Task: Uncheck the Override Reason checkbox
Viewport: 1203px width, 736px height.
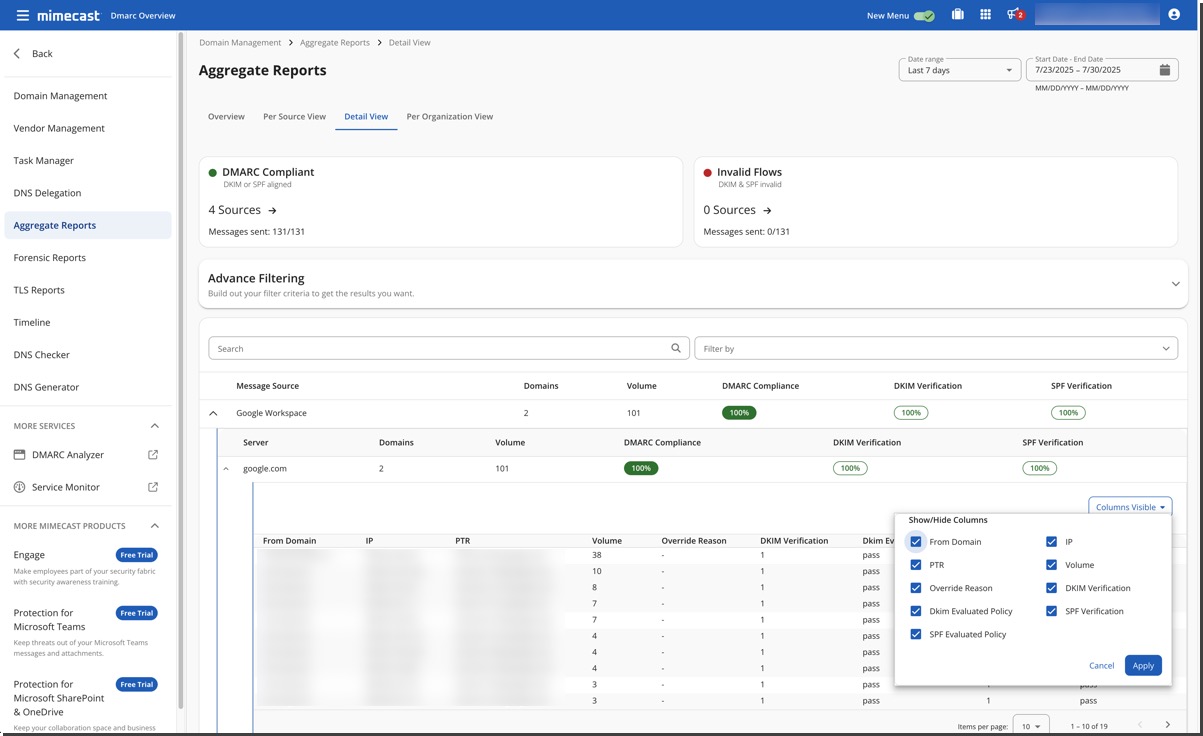Action: point(916,588)
